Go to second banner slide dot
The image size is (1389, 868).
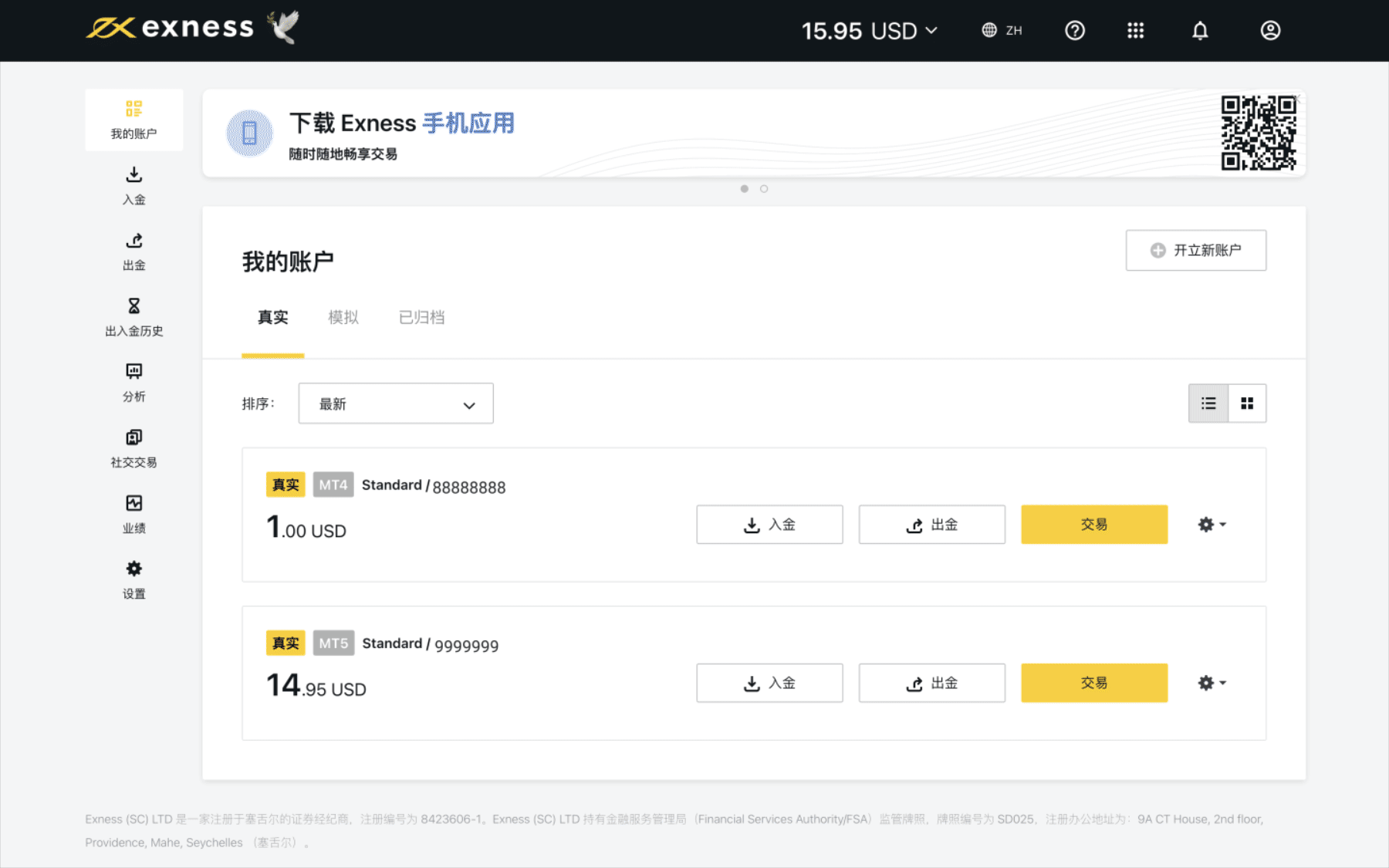[764, 189]
